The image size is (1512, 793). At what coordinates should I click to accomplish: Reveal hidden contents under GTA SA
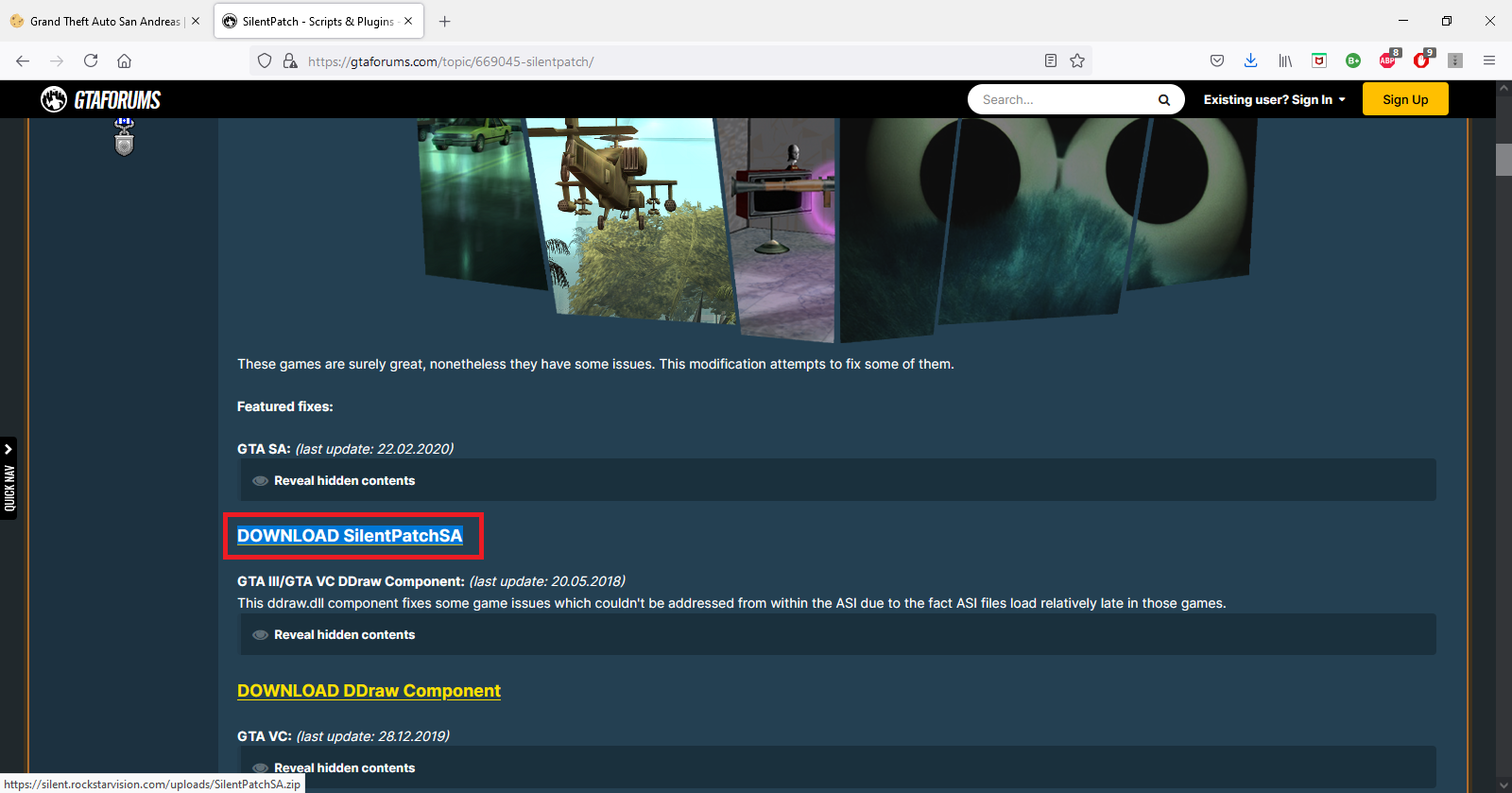(x=838, y=480)
